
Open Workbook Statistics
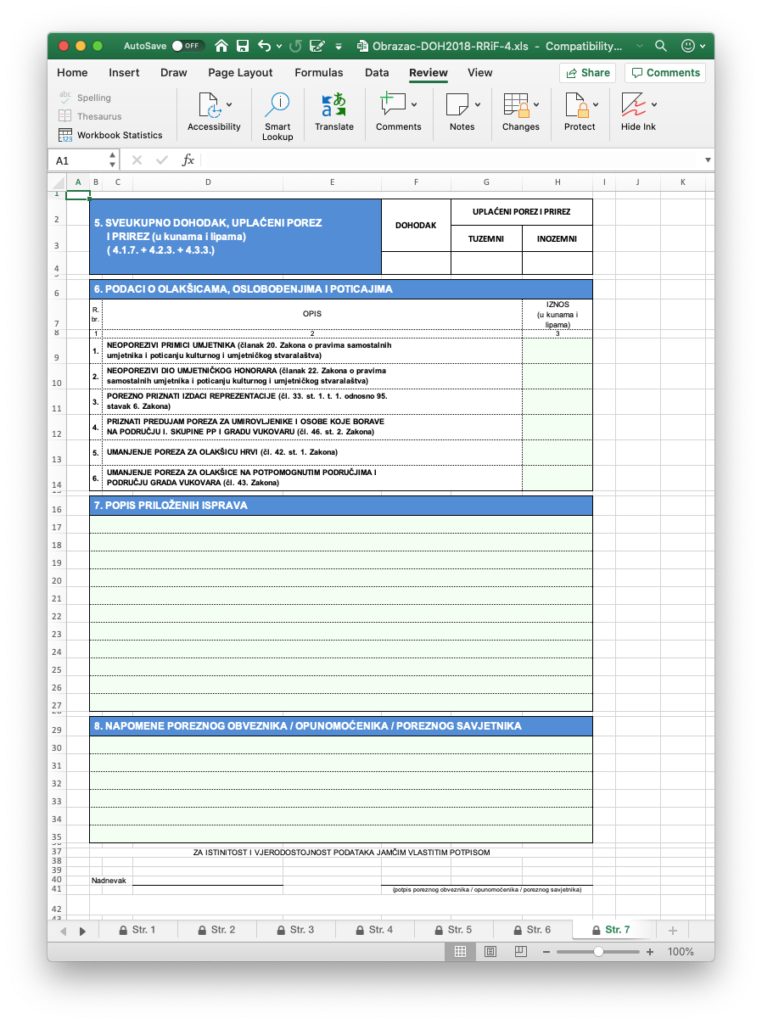(110, 134)
